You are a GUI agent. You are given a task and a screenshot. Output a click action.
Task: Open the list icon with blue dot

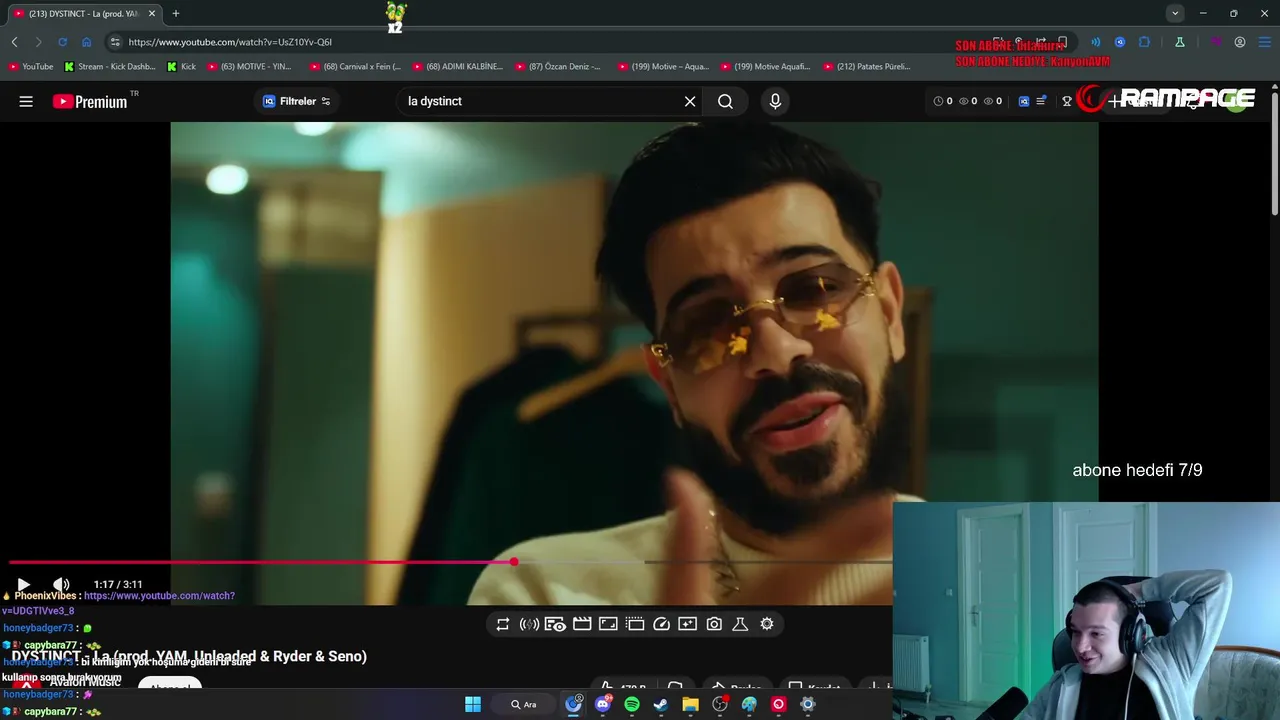point(1042,101)
